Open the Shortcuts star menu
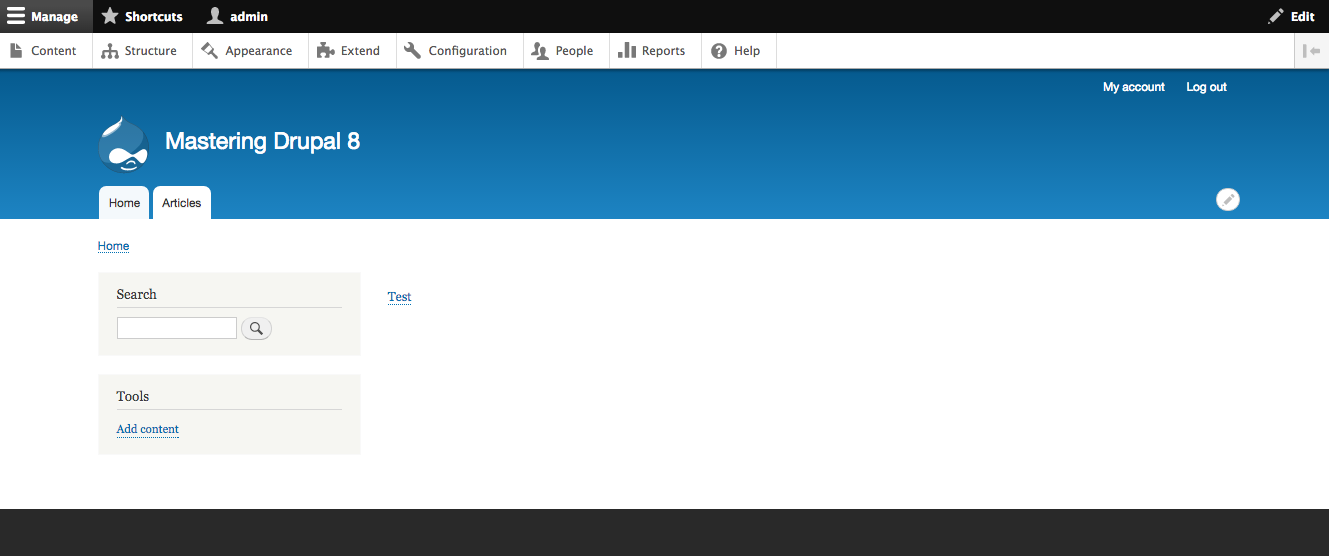Viewport: 1329px width, 556px height. pos(142,16)
